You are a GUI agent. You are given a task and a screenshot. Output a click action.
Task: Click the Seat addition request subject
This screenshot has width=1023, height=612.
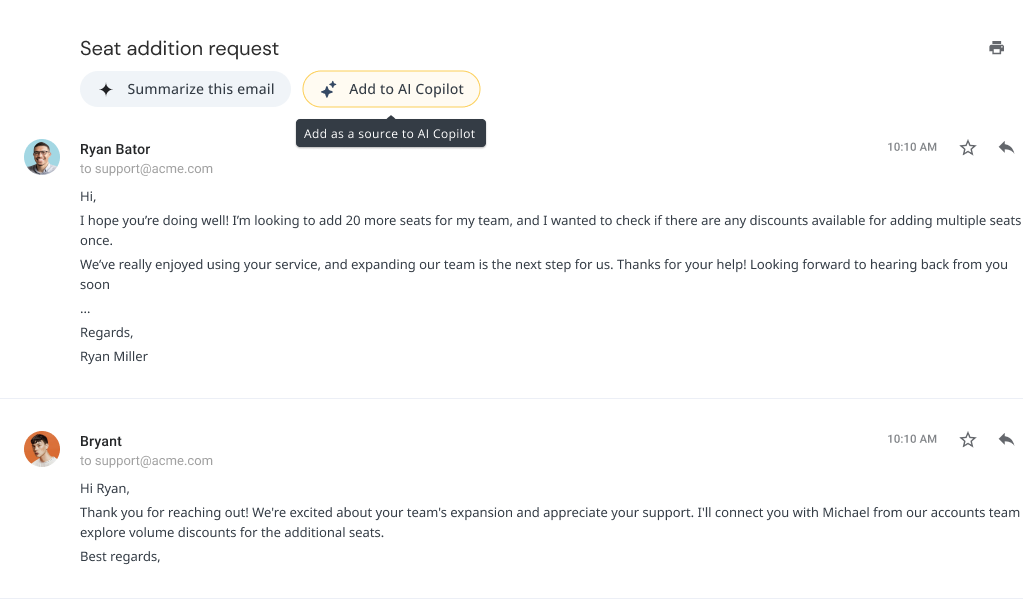pyautogui.click(x=179, y=48)
